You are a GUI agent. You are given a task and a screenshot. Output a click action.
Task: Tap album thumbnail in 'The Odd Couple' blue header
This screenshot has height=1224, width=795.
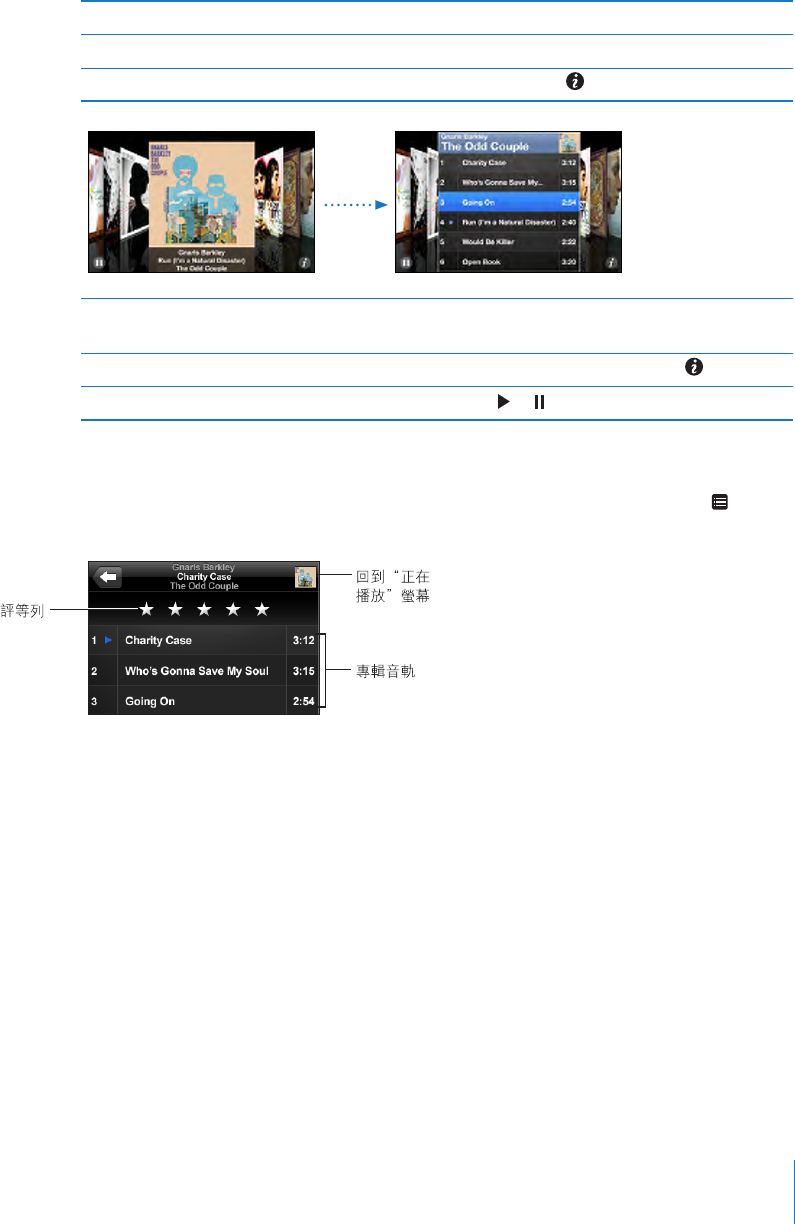[569, 141]
